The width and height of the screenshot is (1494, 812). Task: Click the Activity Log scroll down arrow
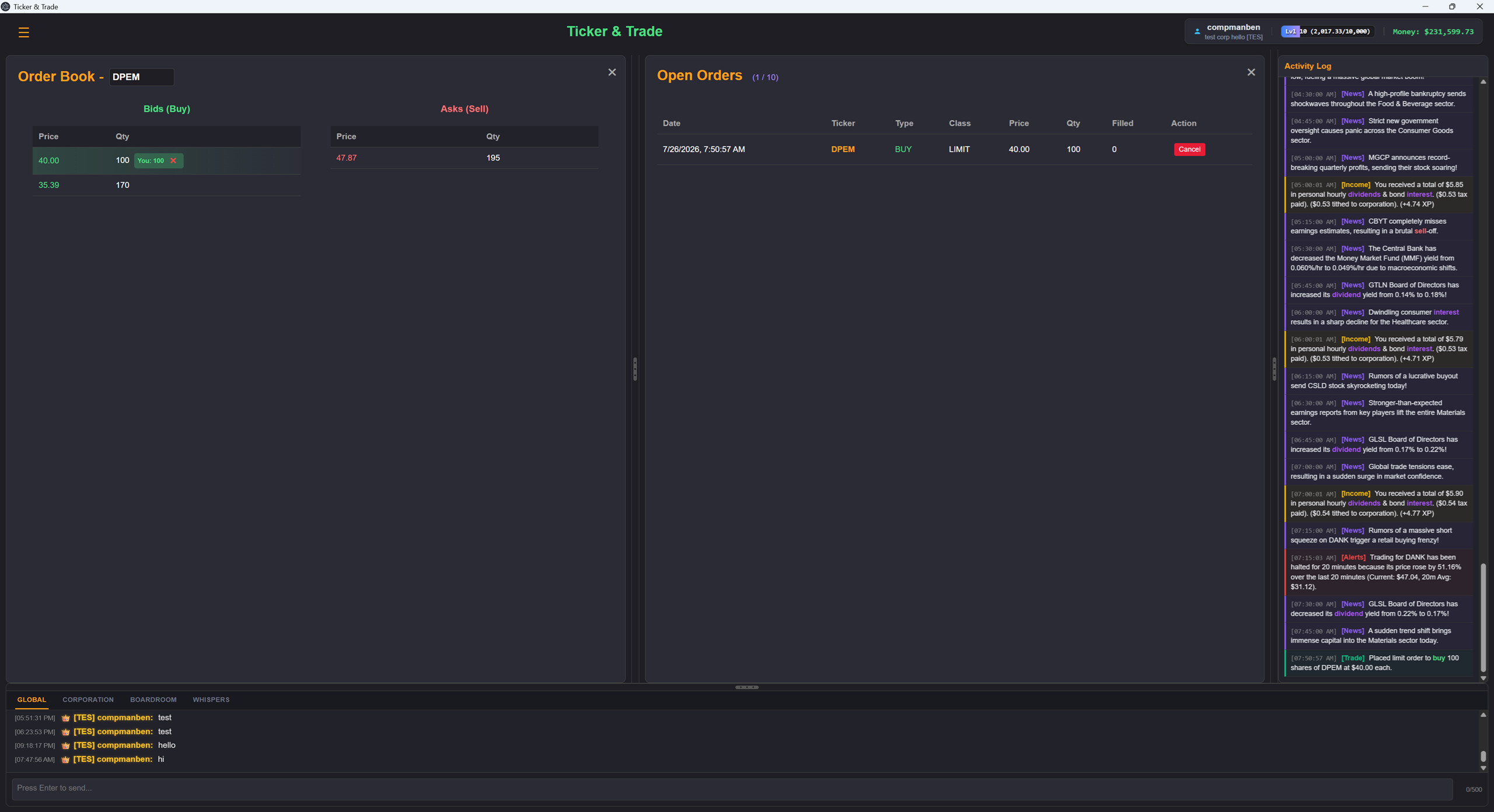(1483, 678)
